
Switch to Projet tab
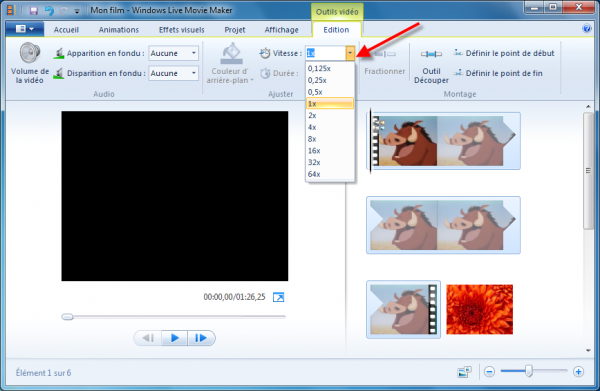pos(235,30)
